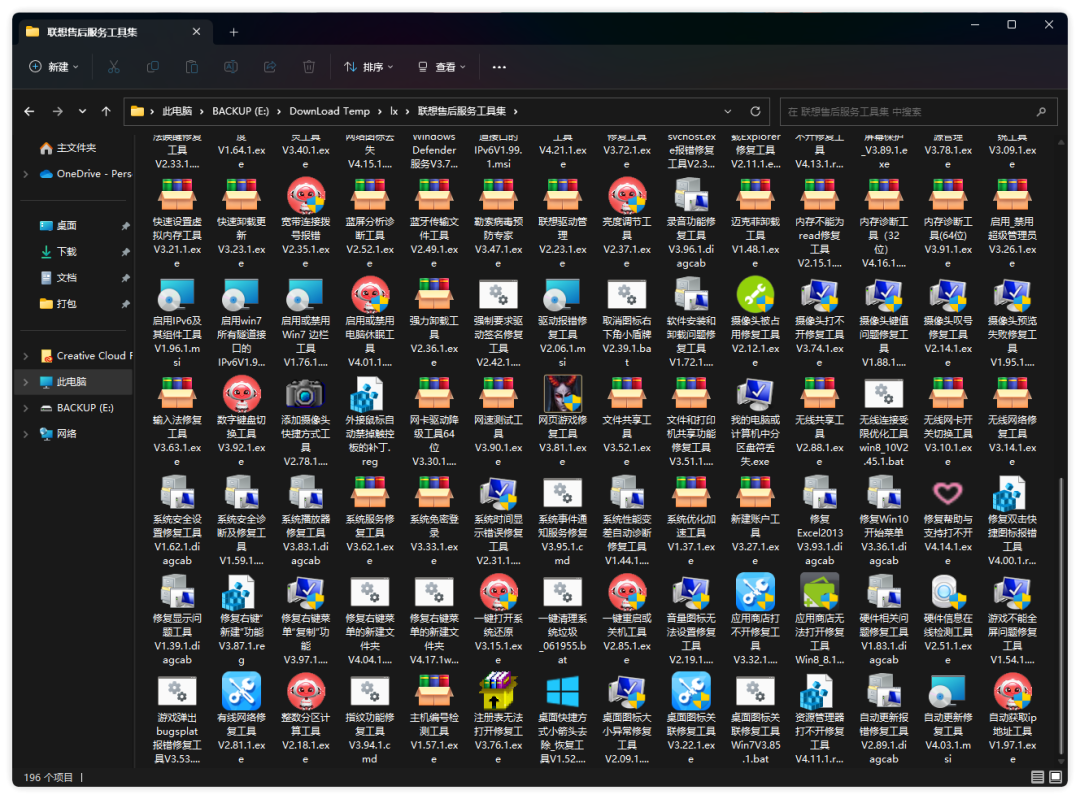The image size is (1080, 799).
Task: Select 亮度调节工具 V2.37.1.exe file
Action: click(x=627, y=223)
